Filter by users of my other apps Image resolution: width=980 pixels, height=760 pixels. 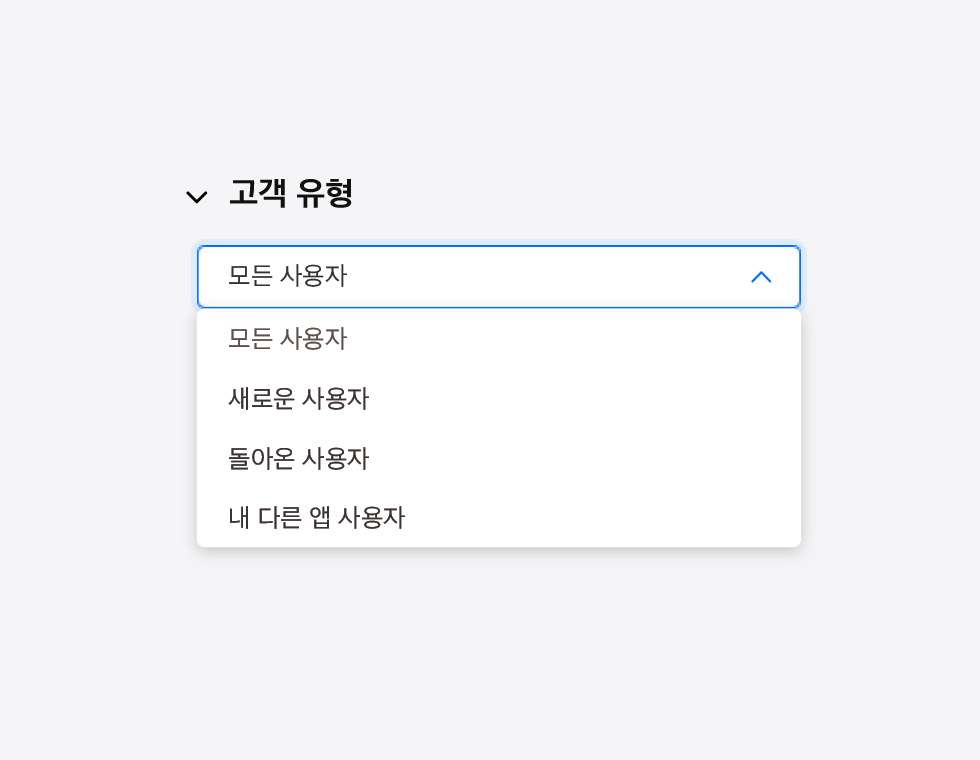pos(316,518)
